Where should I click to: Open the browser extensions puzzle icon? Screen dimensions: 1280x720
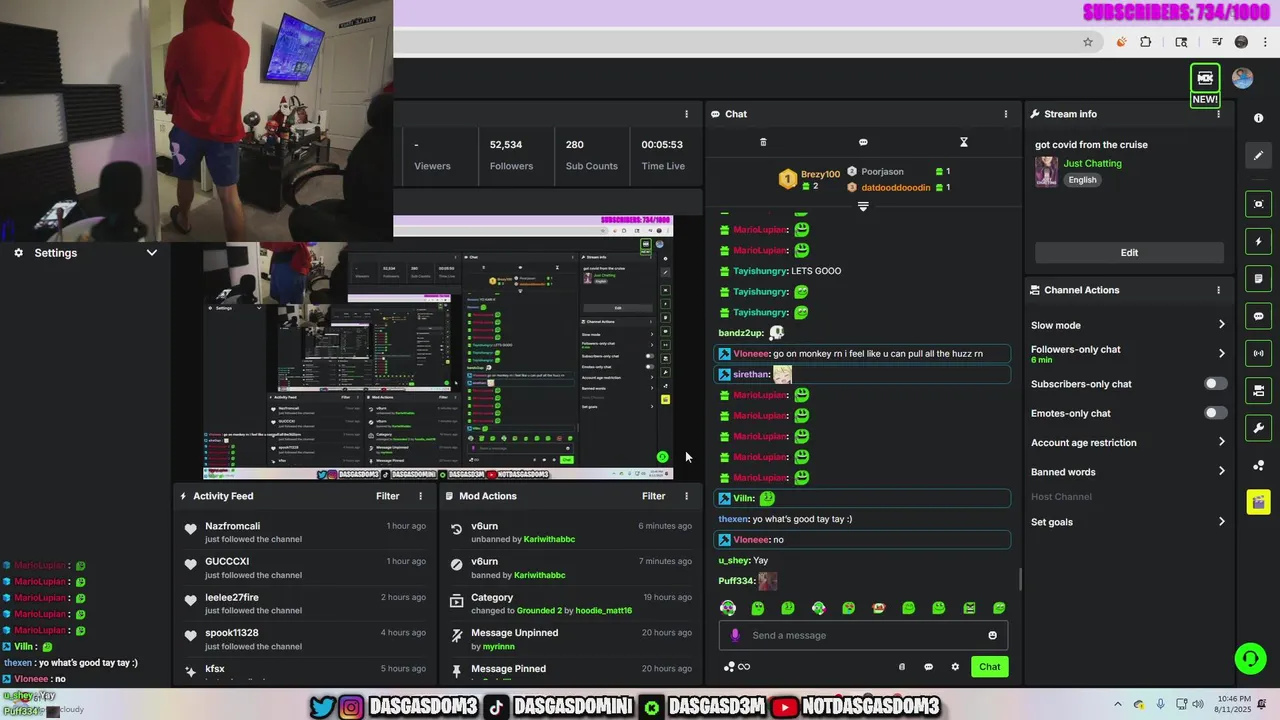point(1146,42)
